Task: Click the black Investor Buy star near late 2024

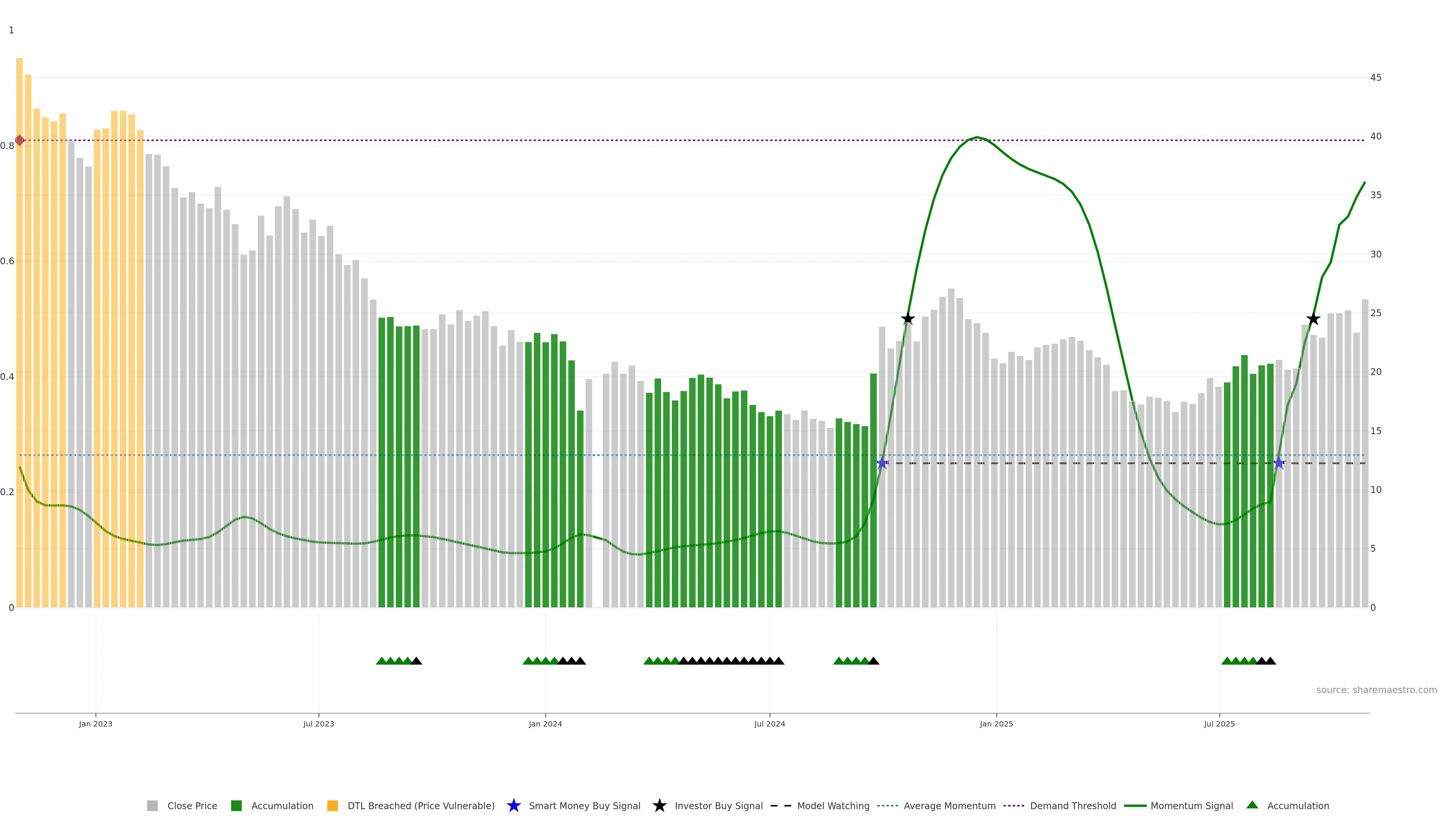Action: 908,319
